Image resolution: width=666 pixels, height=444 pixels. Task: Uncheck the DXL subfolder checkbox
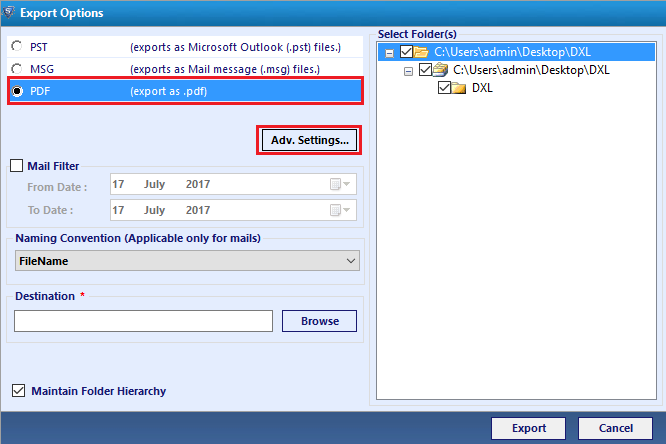coord(444,88)
